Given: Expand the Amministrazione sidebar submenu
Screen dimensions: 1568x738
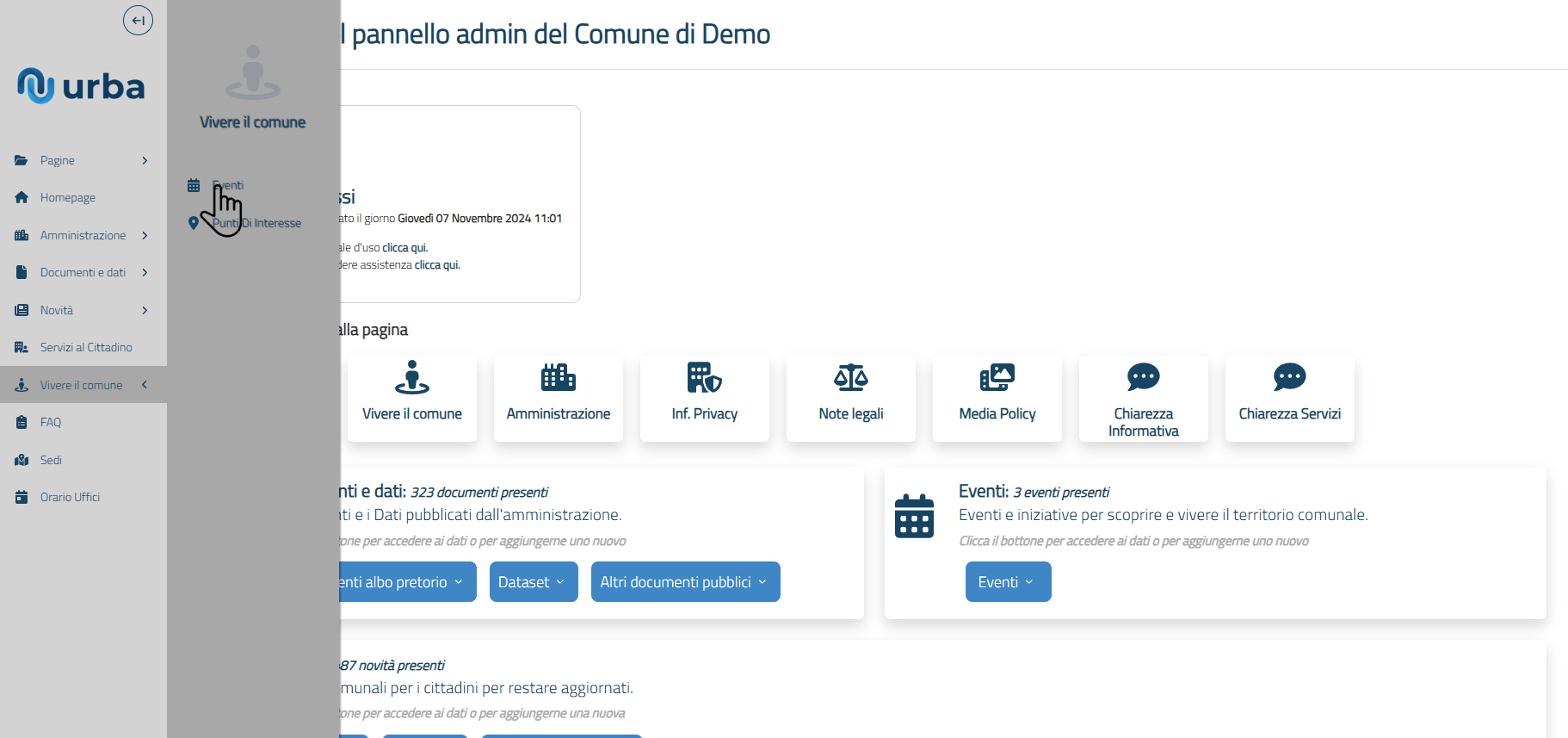Looking at the screenshot, I should click(144, 235).
